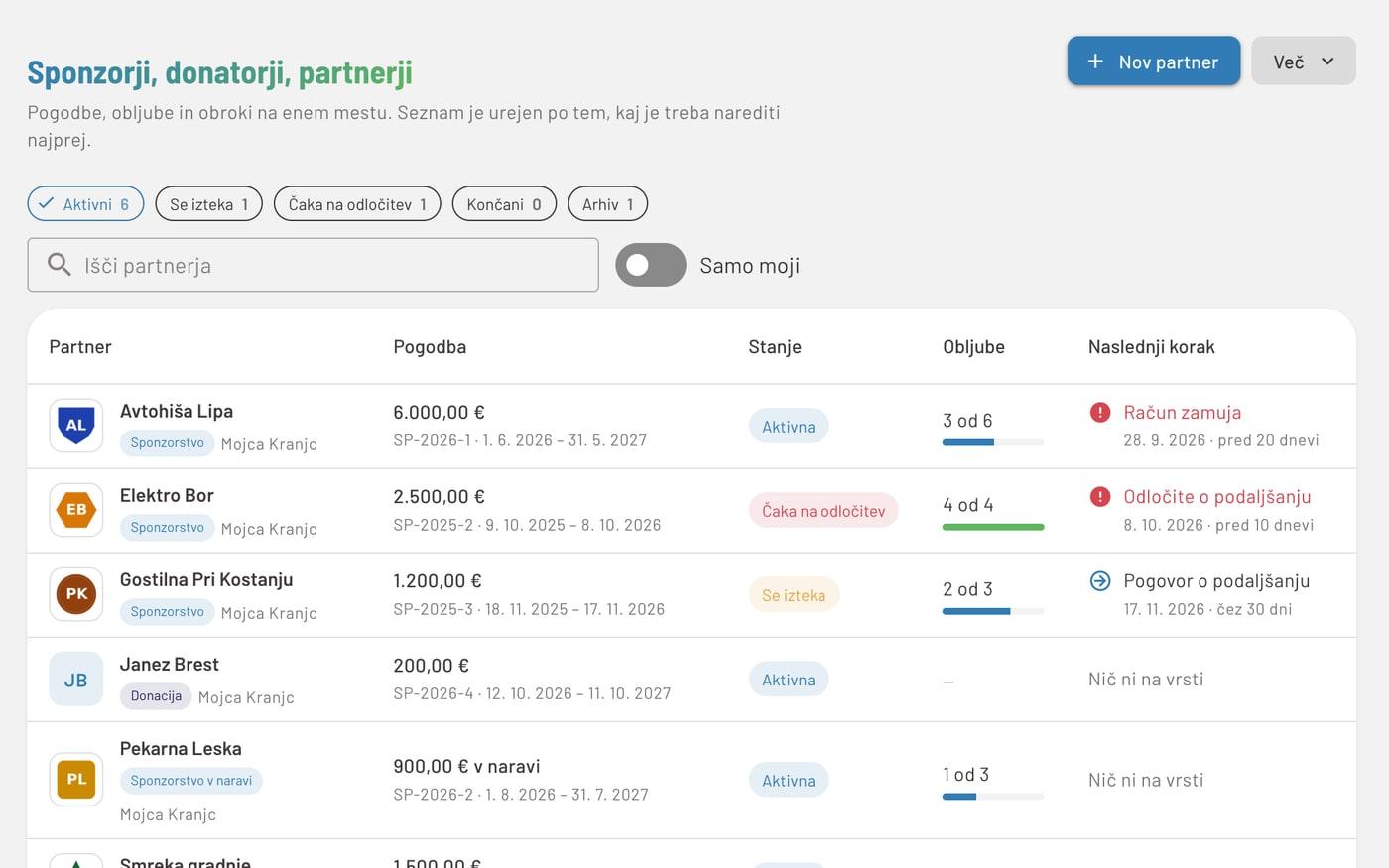The image size is (1389, 868).
Task: Open the Račun zamuja next step
Action: tap(1182, 412)
